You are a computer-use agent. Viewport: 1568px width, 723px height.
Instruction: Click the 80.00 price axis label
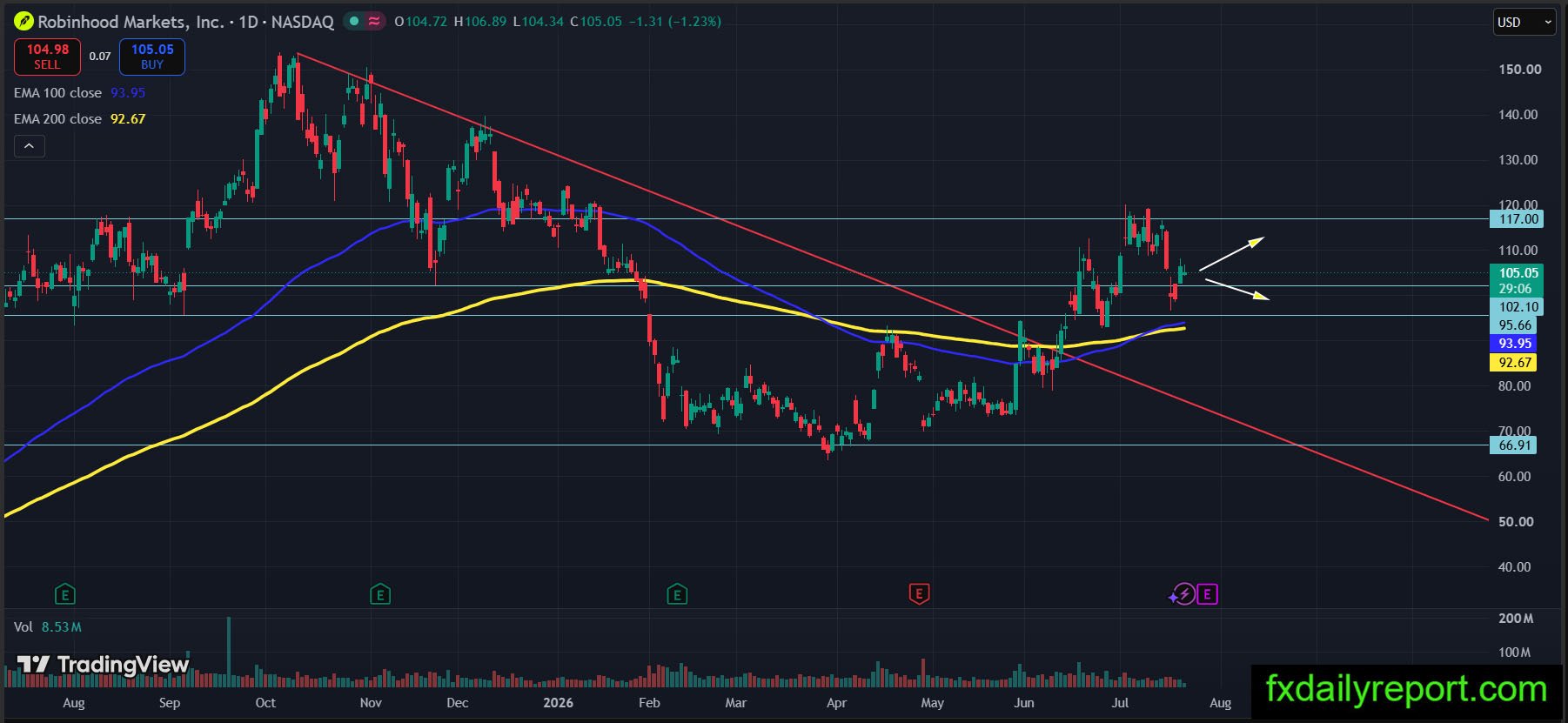pyautogui.click(x=1515, y=386)
